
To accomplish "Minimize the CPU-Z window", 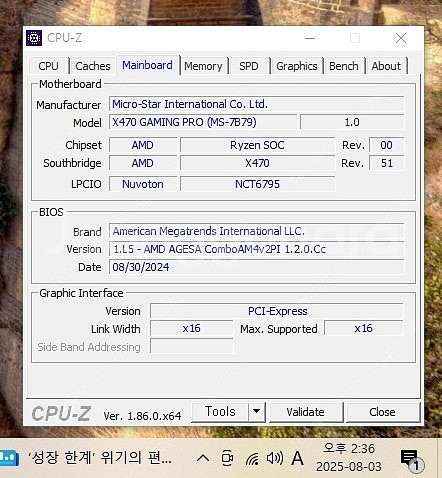I will click(310, 38).
